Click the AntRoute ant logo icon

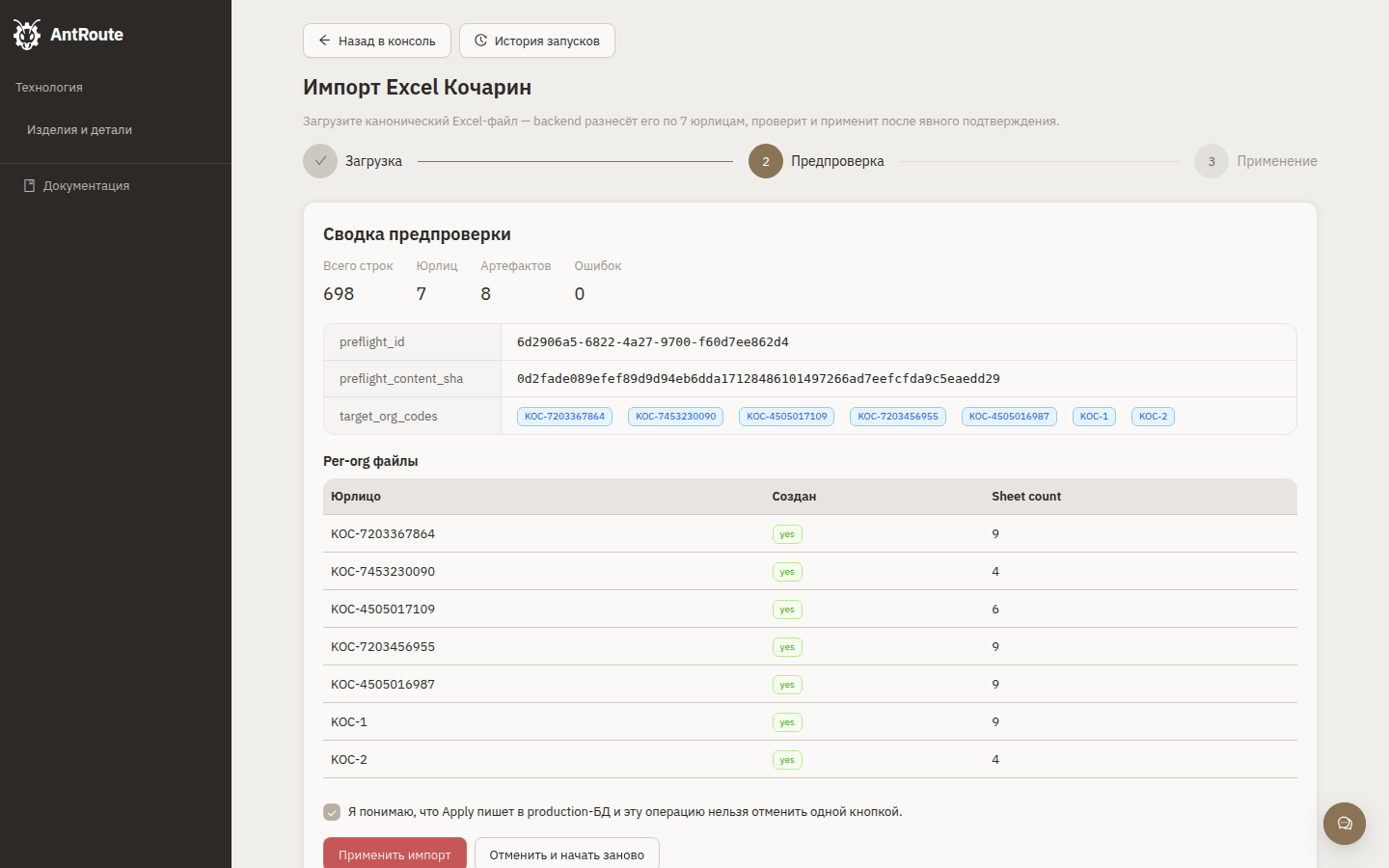27,35
